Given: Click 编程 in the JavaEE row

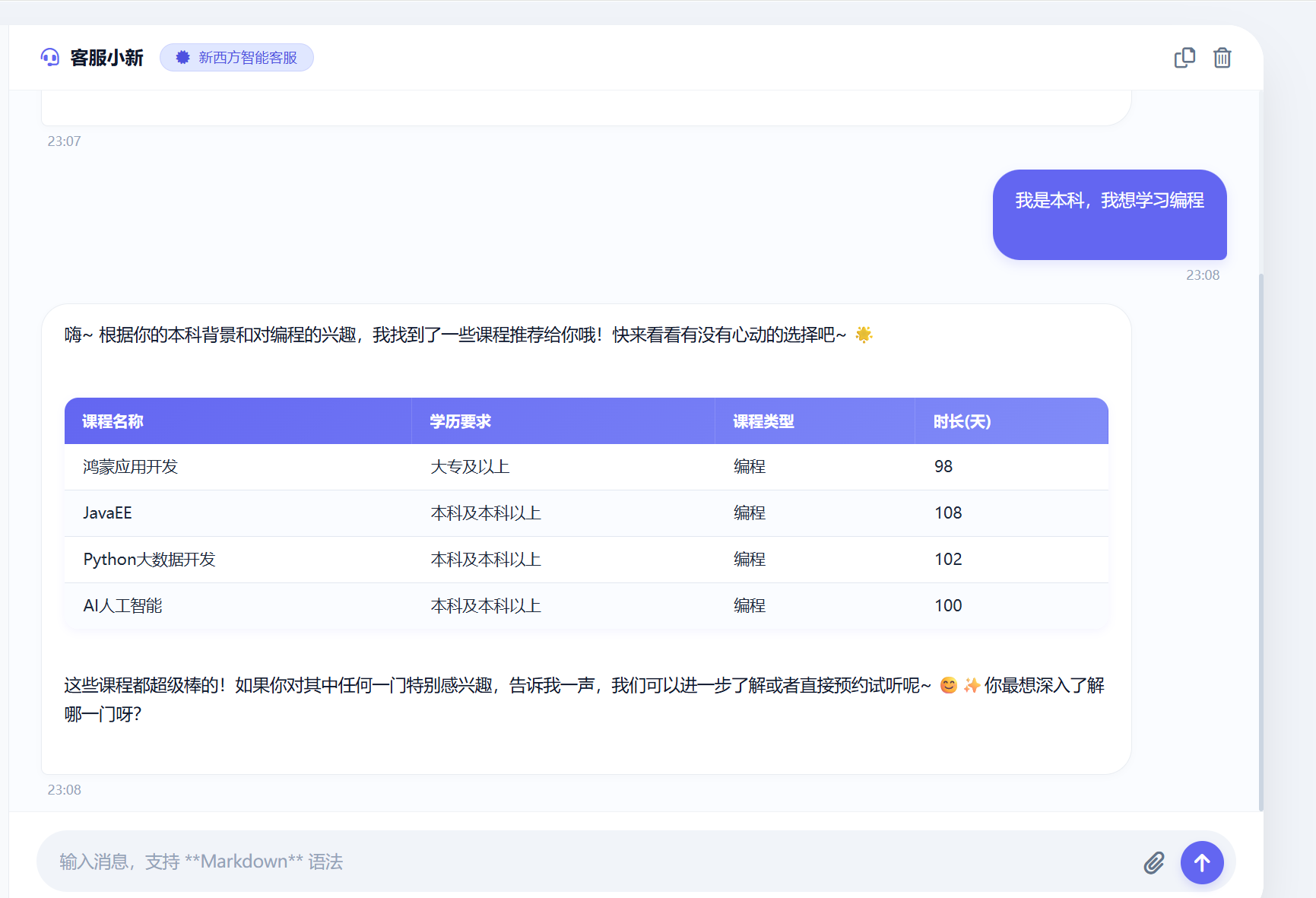Looking at the screenshot, I should (750, 513).
